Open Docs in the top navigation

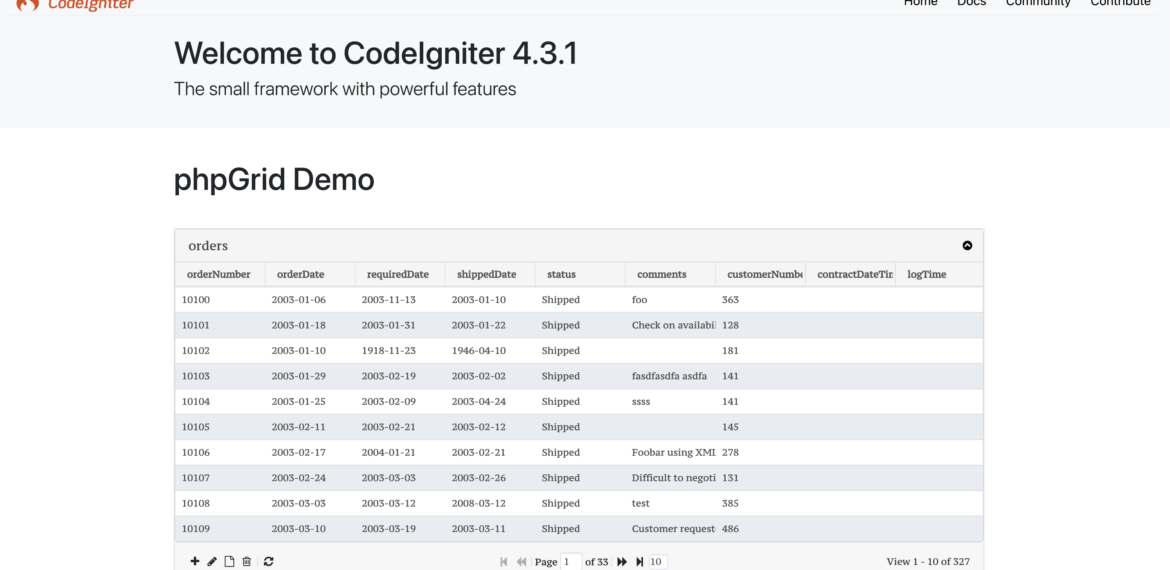[972, 3]
